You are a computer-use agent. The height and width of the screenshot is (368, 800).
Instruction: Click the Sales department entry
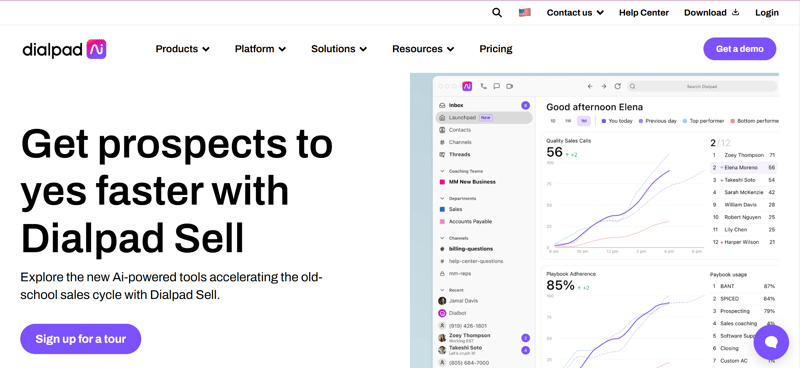456,209
